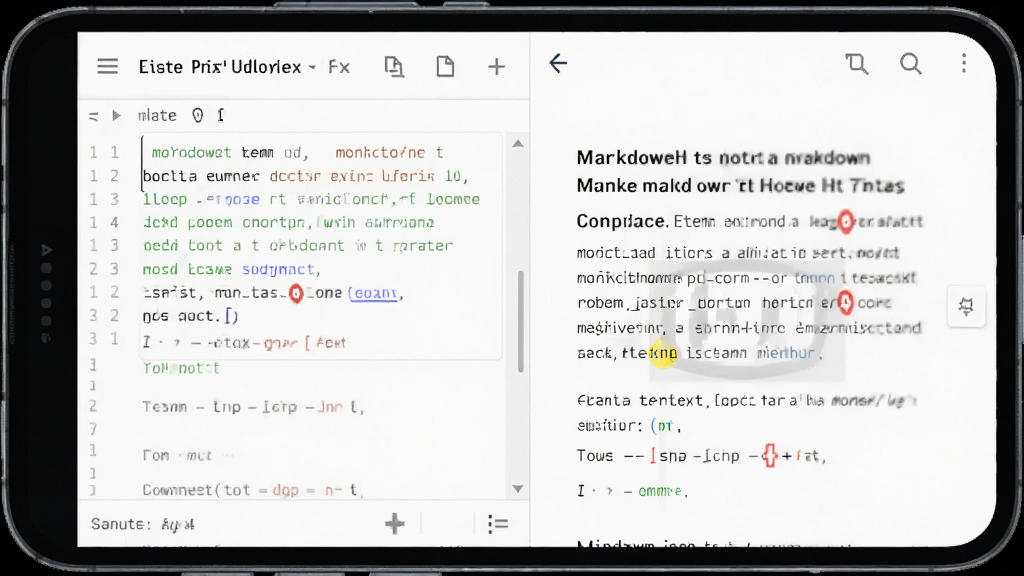Viewport: 1024px width, 576px height.
Task: Add a new item with the top plus icon
Action: tap(496, 67)
